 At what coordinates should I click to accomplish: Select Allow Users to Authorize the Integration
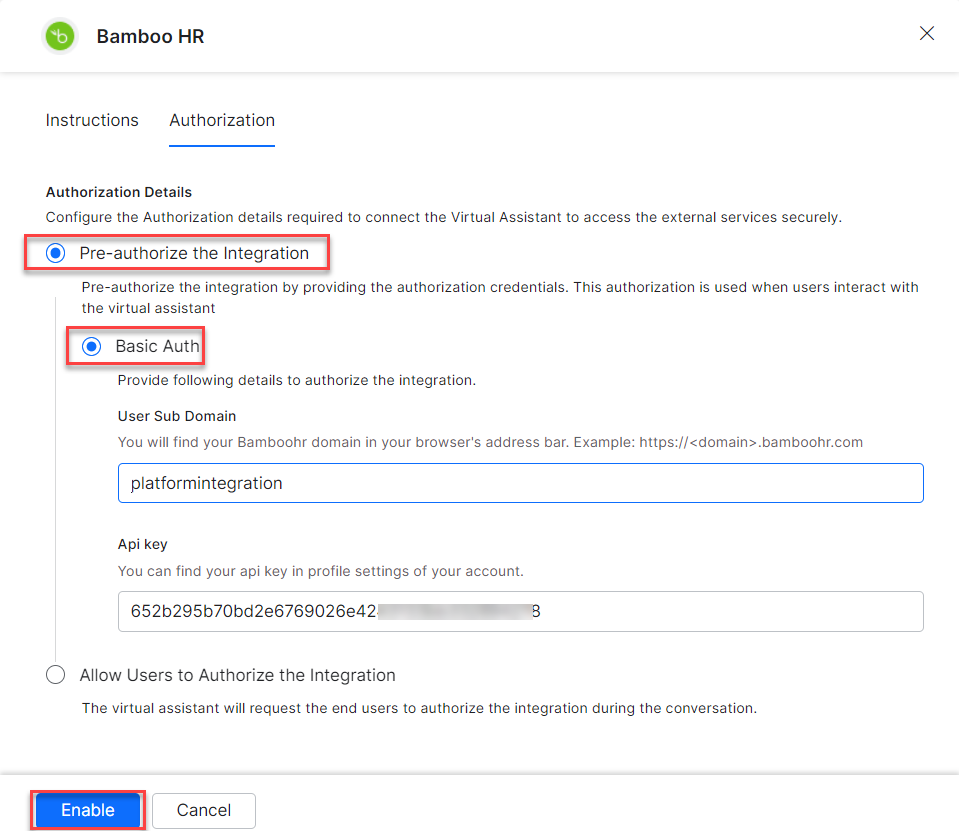pyautogui.click(x=56, y=675)
